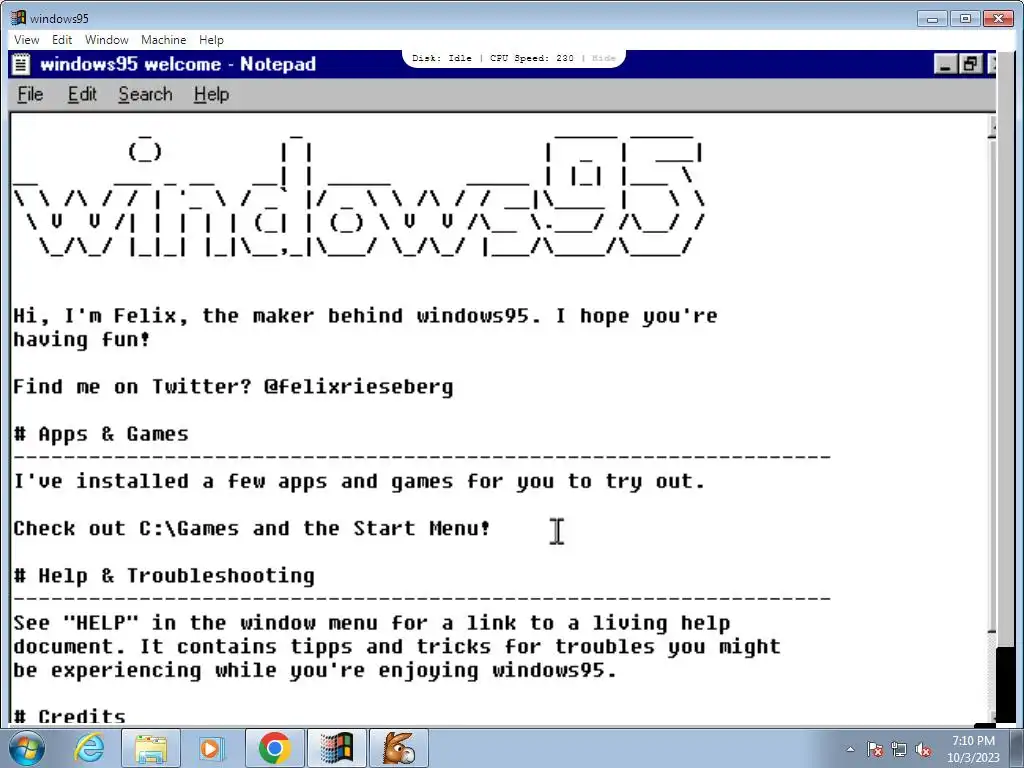Screen dimensions: 1024x768
Task: Open Windows Explorer folder from taskbar
Action: pos(151,748)
